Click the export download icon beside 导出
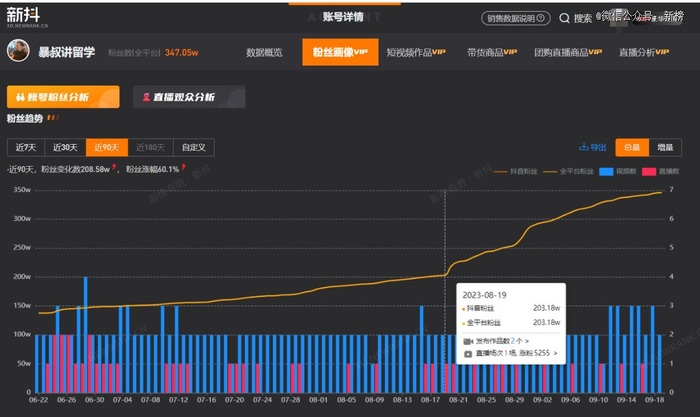Image resolution: width=700 pixels, height=417 pixels. [x=583, y=147]
